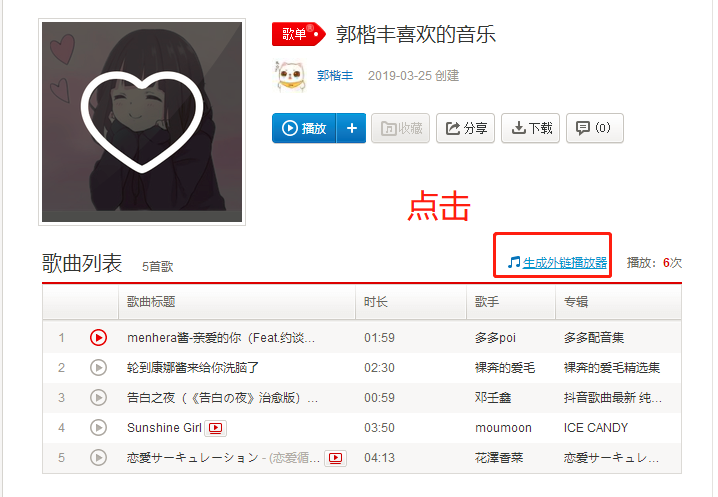Open 郭楷丰 user profile link
The image size is (718, 497).
tap(335, 76)
